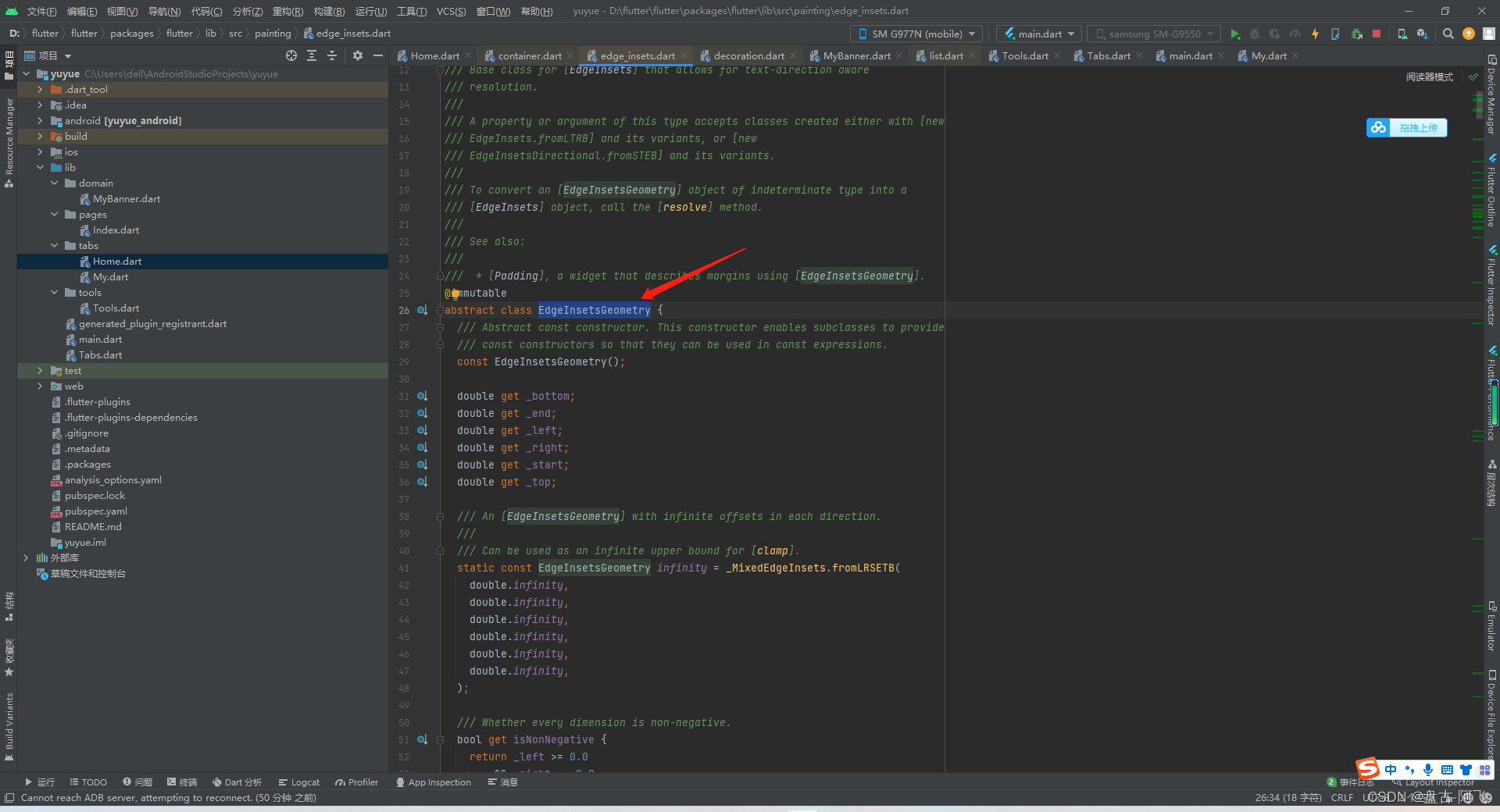Viewport: 1500px width, 812px height.
Task: Collapse the lib folder in project tree
Action: [40, 167]
